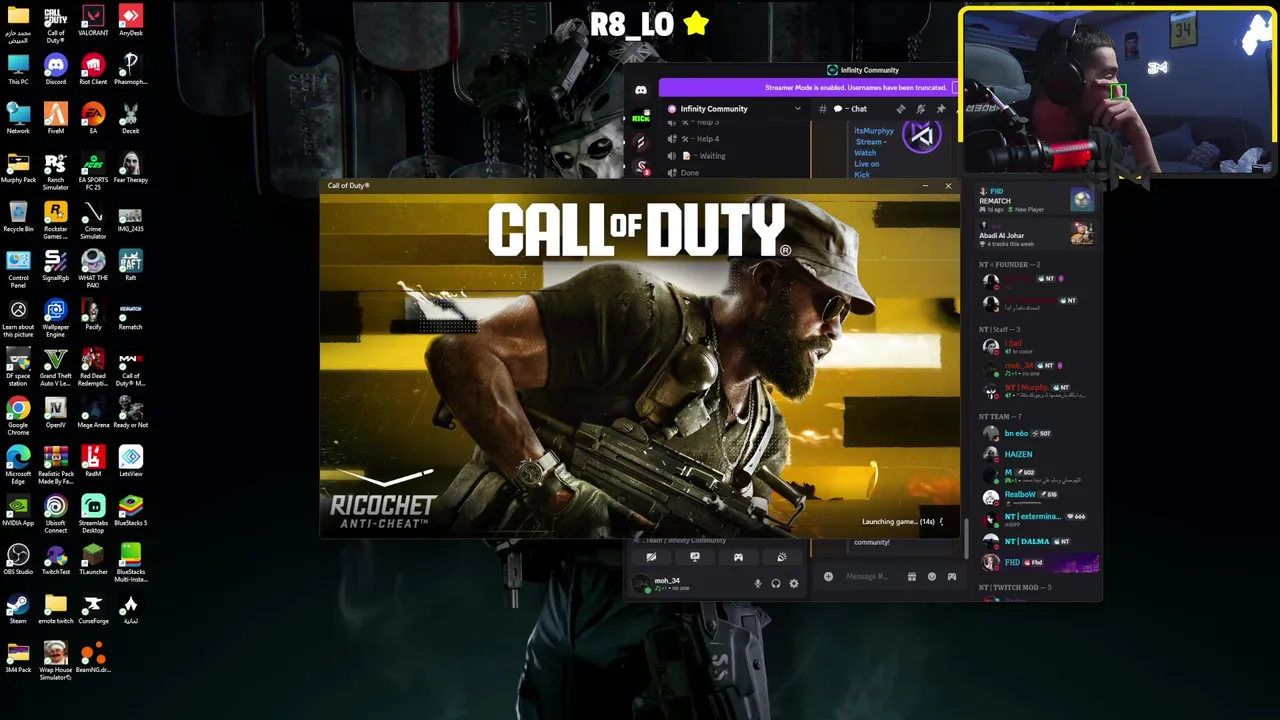Select the SignalRgb desktop shortcut
The height and width of the screenshot is (720, 1280).
[x=55, y=266]
